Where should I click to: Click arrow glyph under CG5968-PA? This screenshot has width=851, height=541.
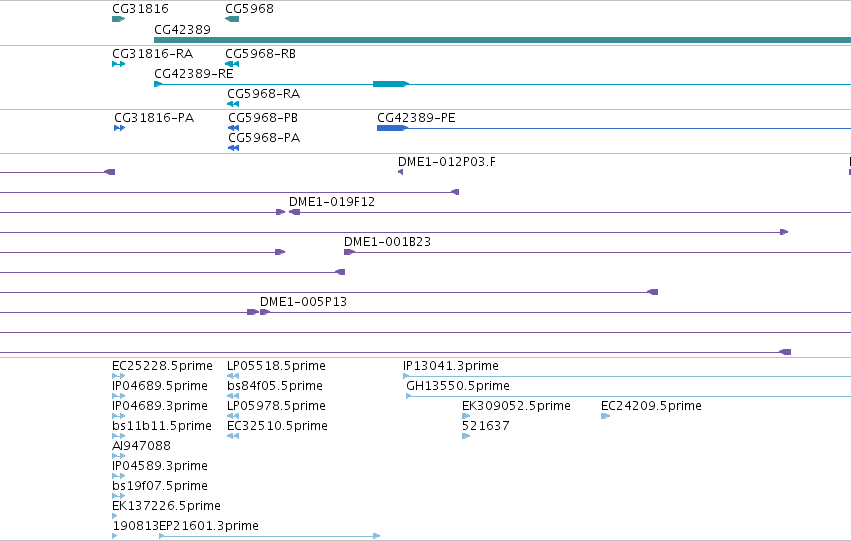coord(233,148)
